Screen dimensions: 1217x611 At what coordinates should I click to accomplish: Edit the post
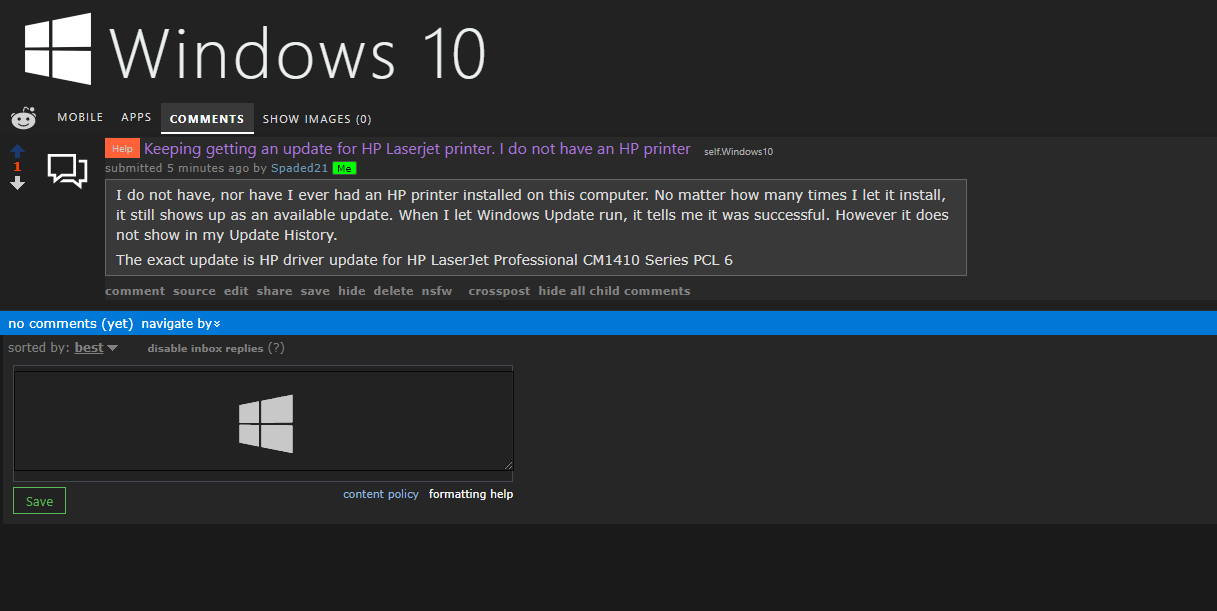(x=236, y=291)
